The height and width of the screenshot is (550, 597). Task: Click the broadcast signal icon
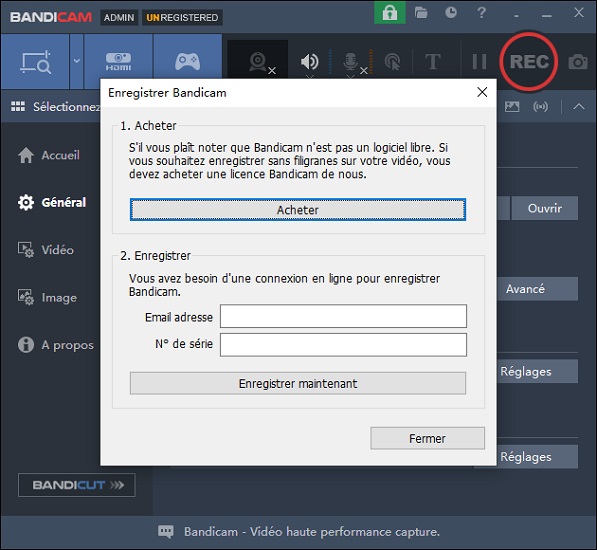[541, 106]
